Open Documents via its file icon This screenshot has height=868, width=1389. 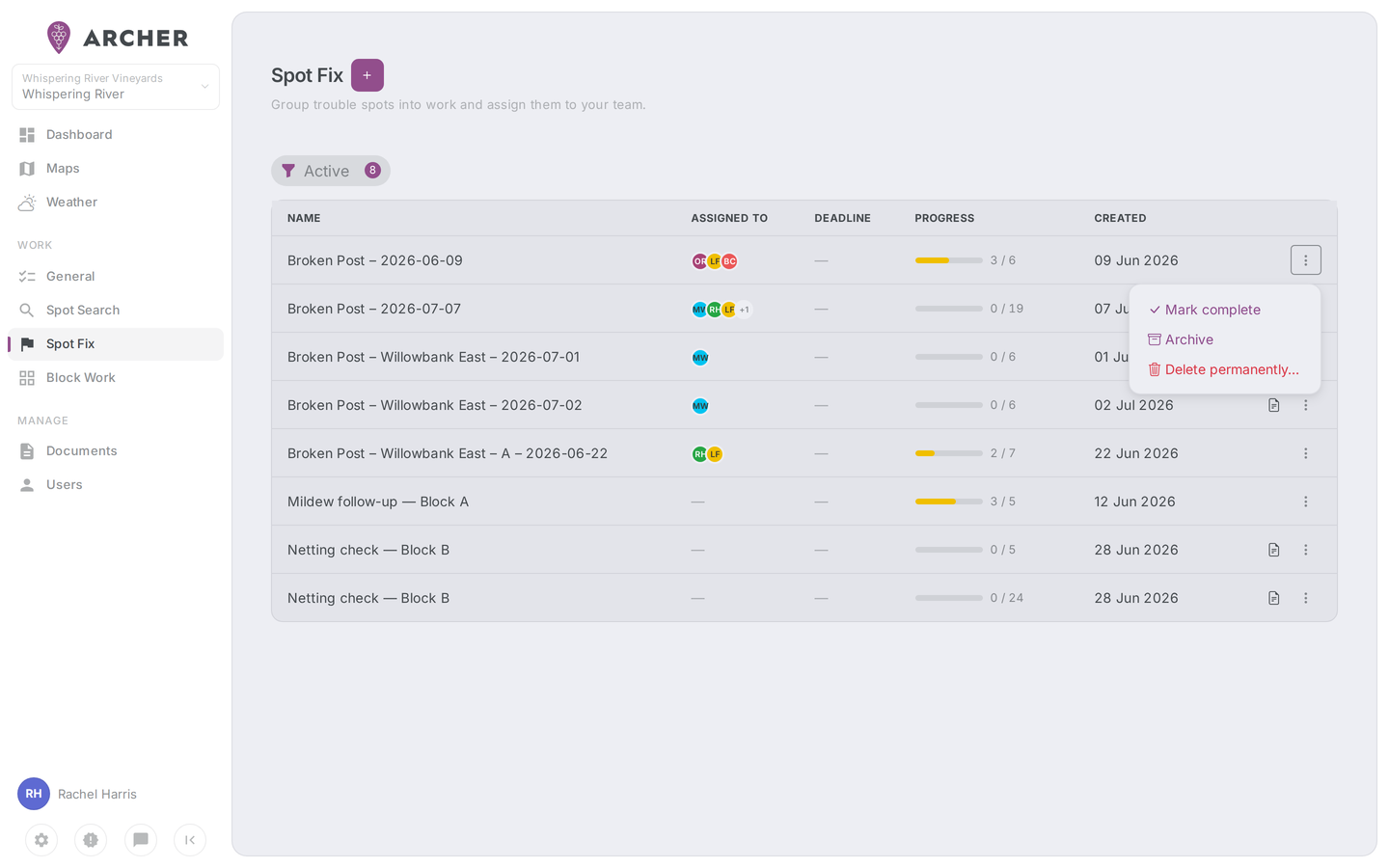pos(27,451)
